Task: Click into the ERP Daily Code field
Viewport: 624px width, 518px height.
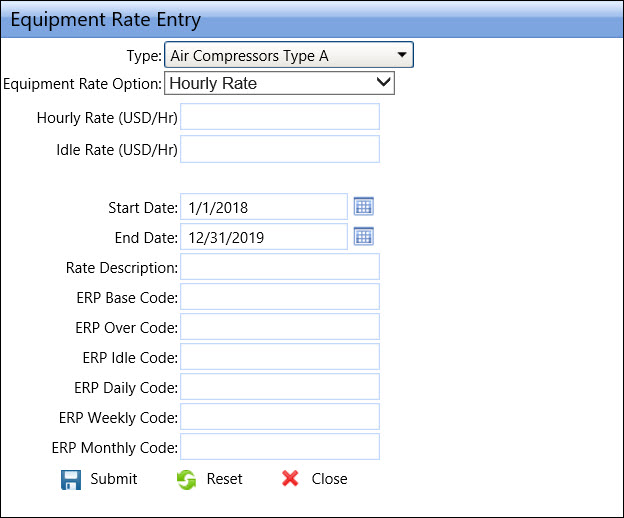Action: pyautogui.click(x=280, y=387)
